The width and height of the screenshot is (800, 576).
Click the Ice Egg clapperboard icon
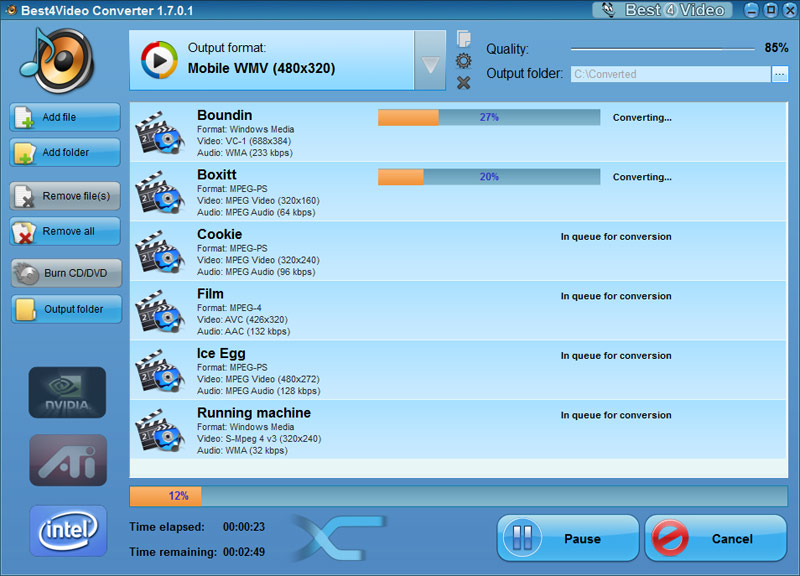pos(160,371)
